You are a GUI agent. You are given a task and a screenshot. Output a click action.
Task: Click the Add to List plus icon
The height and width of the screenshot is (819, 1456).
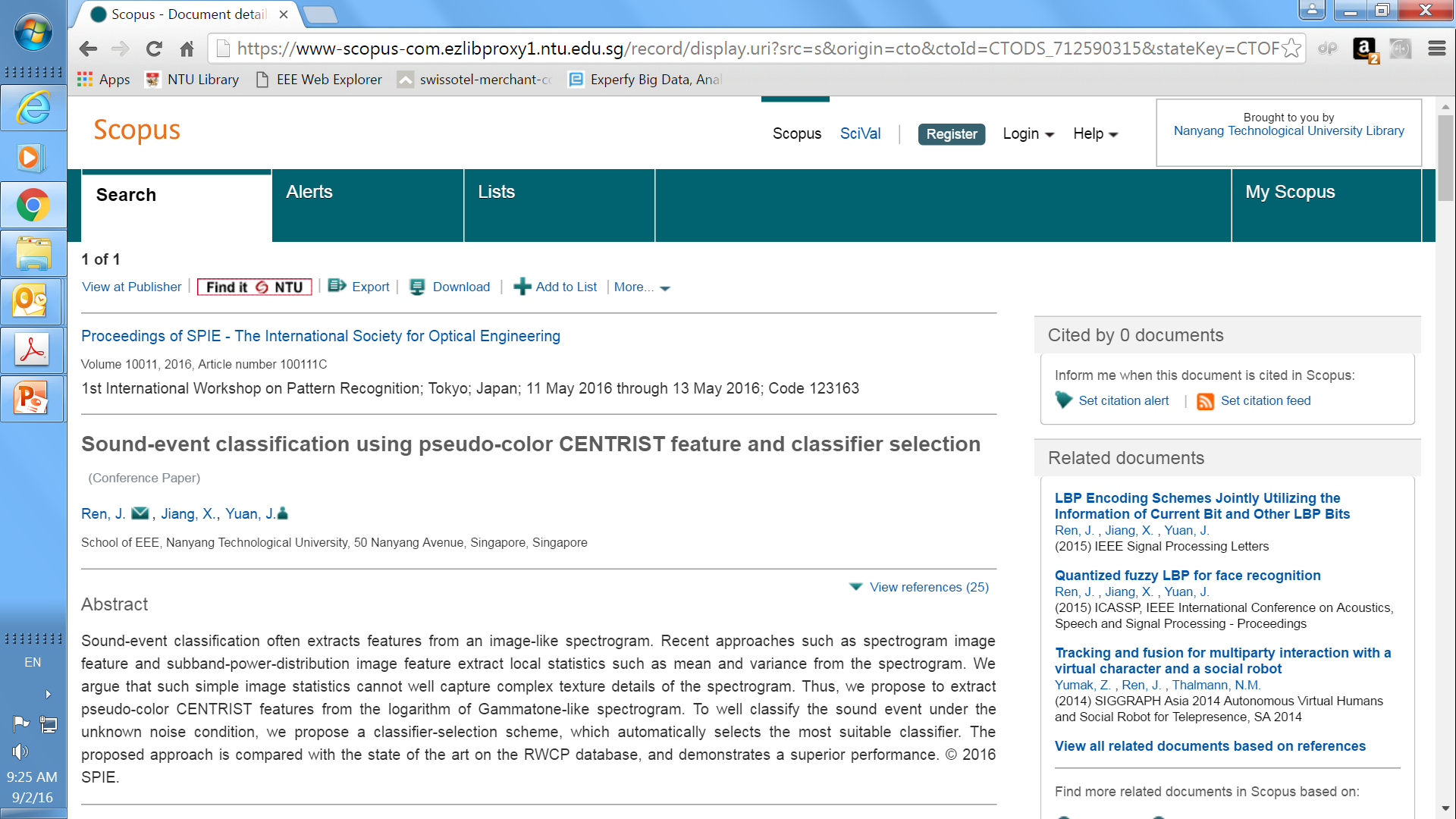tap(522, 287)
